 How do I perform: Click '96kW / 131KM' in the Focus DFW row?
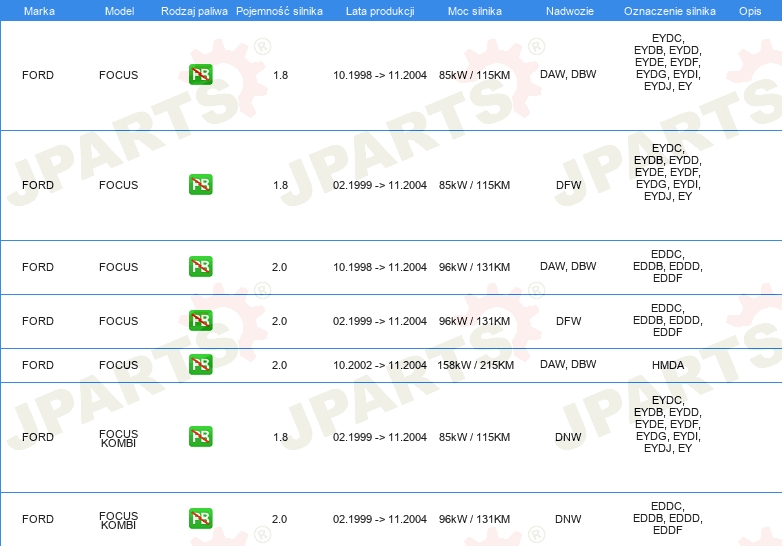(x=474, y=321)
